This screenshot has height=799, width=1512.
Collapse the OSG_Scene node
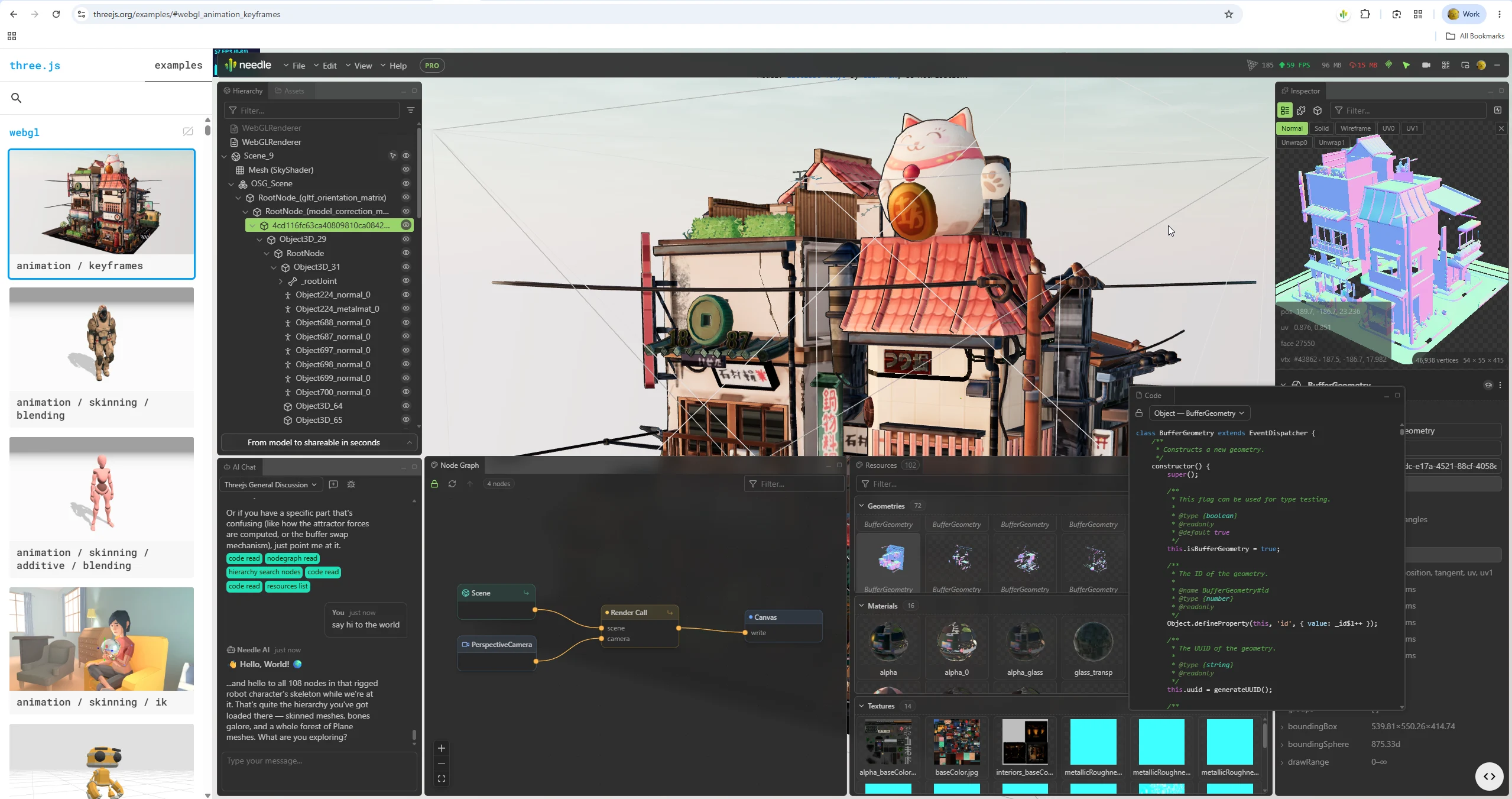tap(232, 184)
